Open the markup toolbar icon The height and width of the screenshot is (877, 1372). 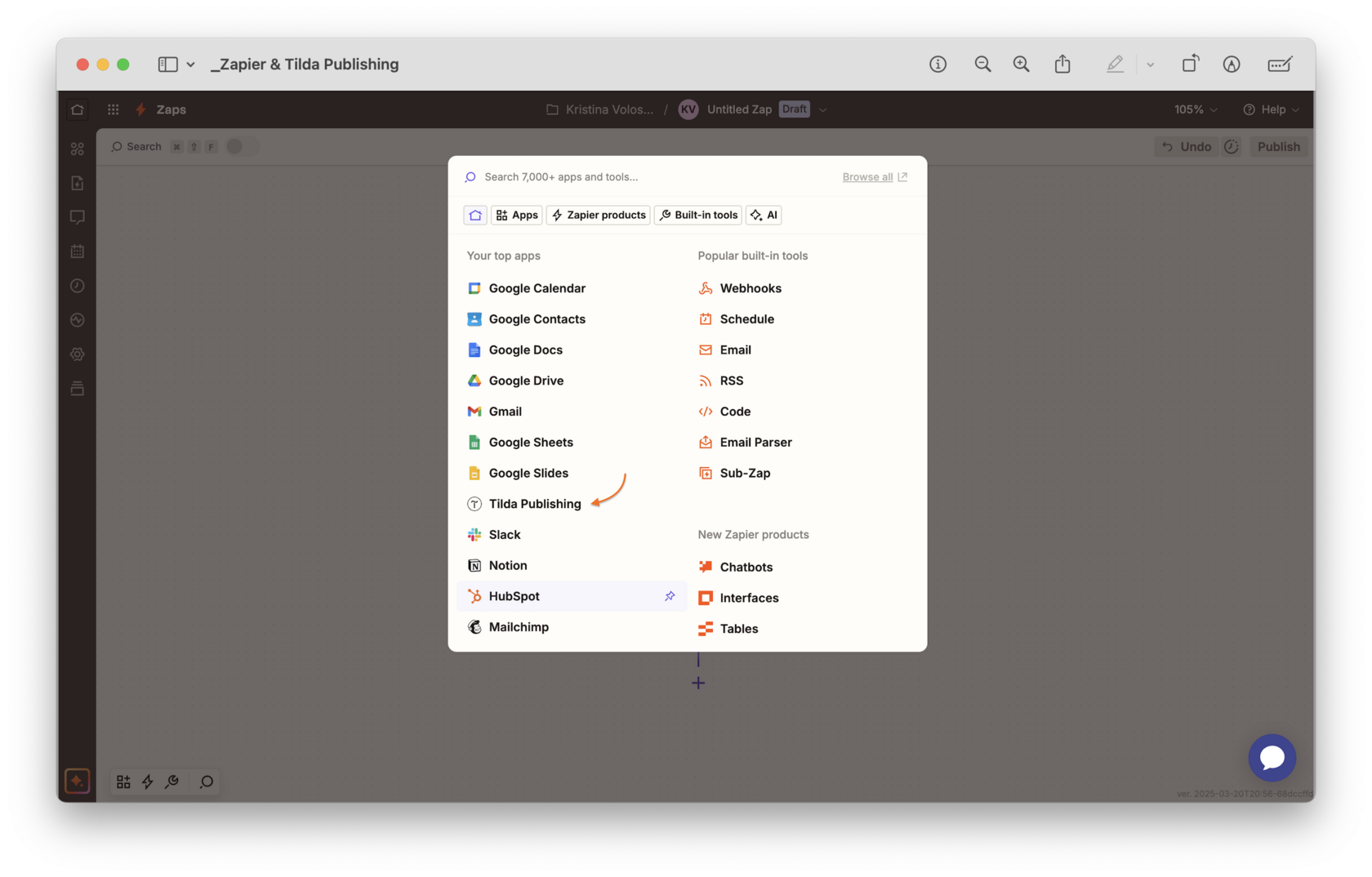1232,65
